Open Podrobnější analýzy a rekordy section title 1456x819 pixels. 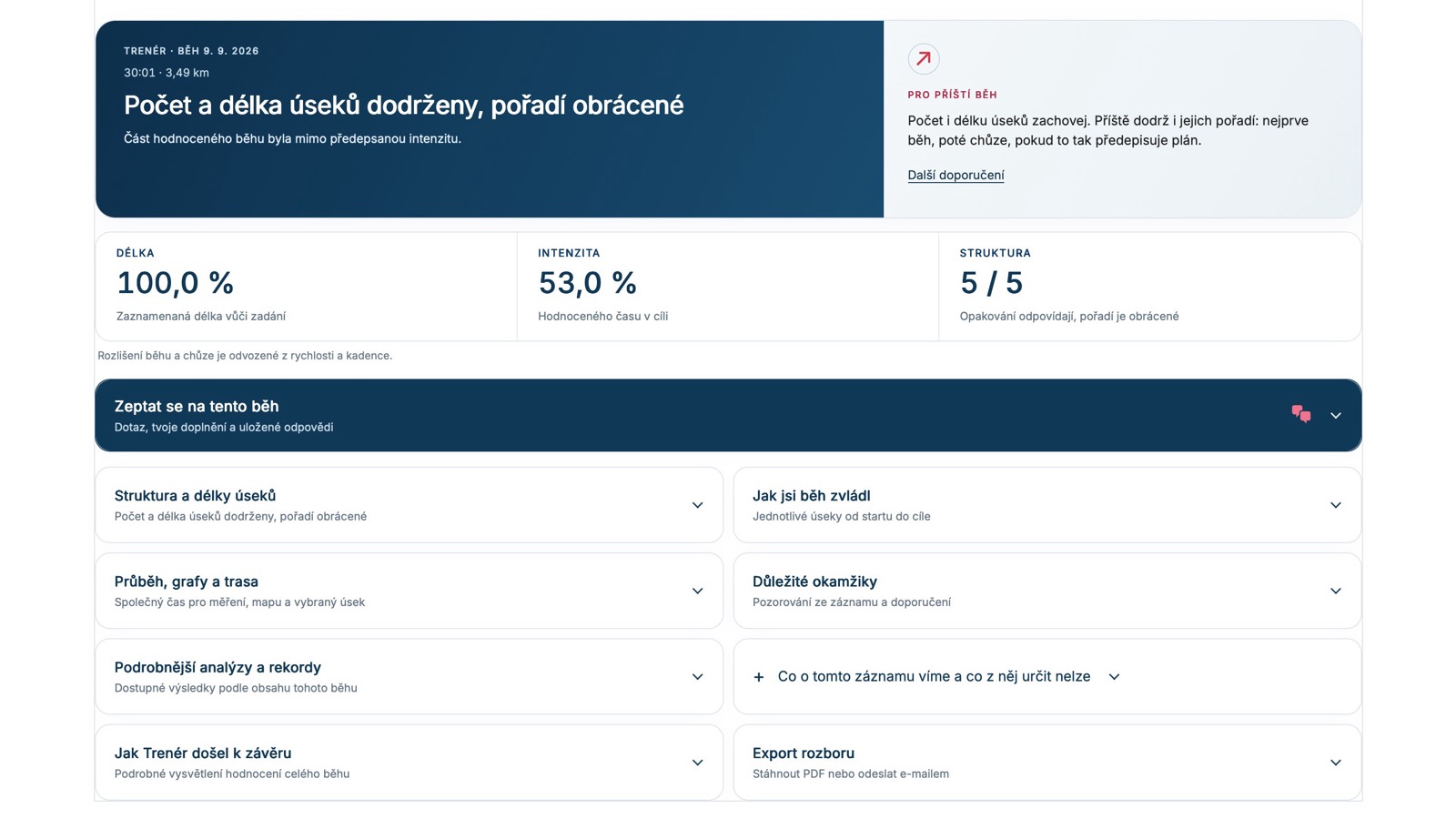pos(217,667)
